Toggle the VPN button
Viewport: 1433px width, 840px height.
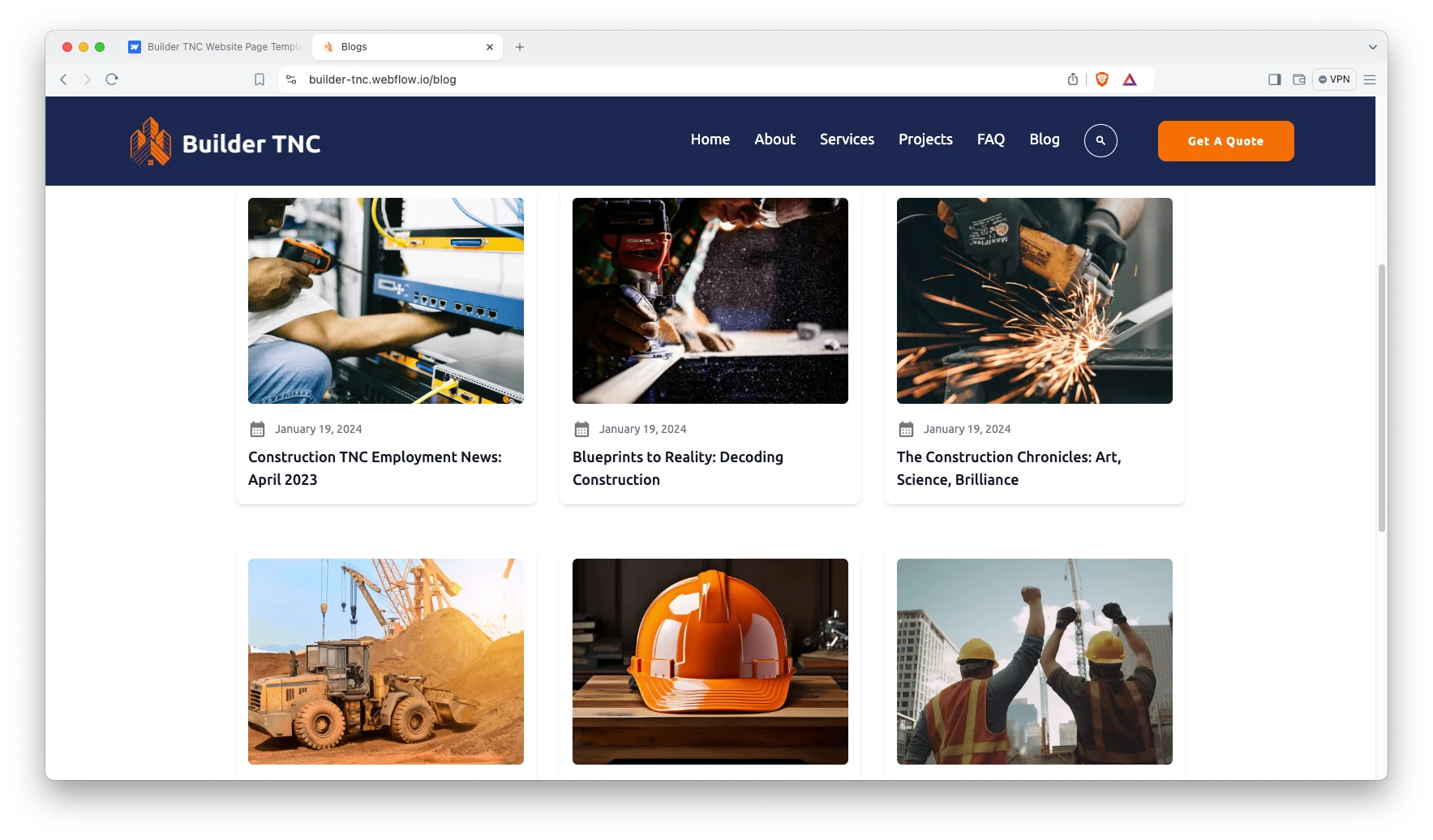tap(1333, 79)
